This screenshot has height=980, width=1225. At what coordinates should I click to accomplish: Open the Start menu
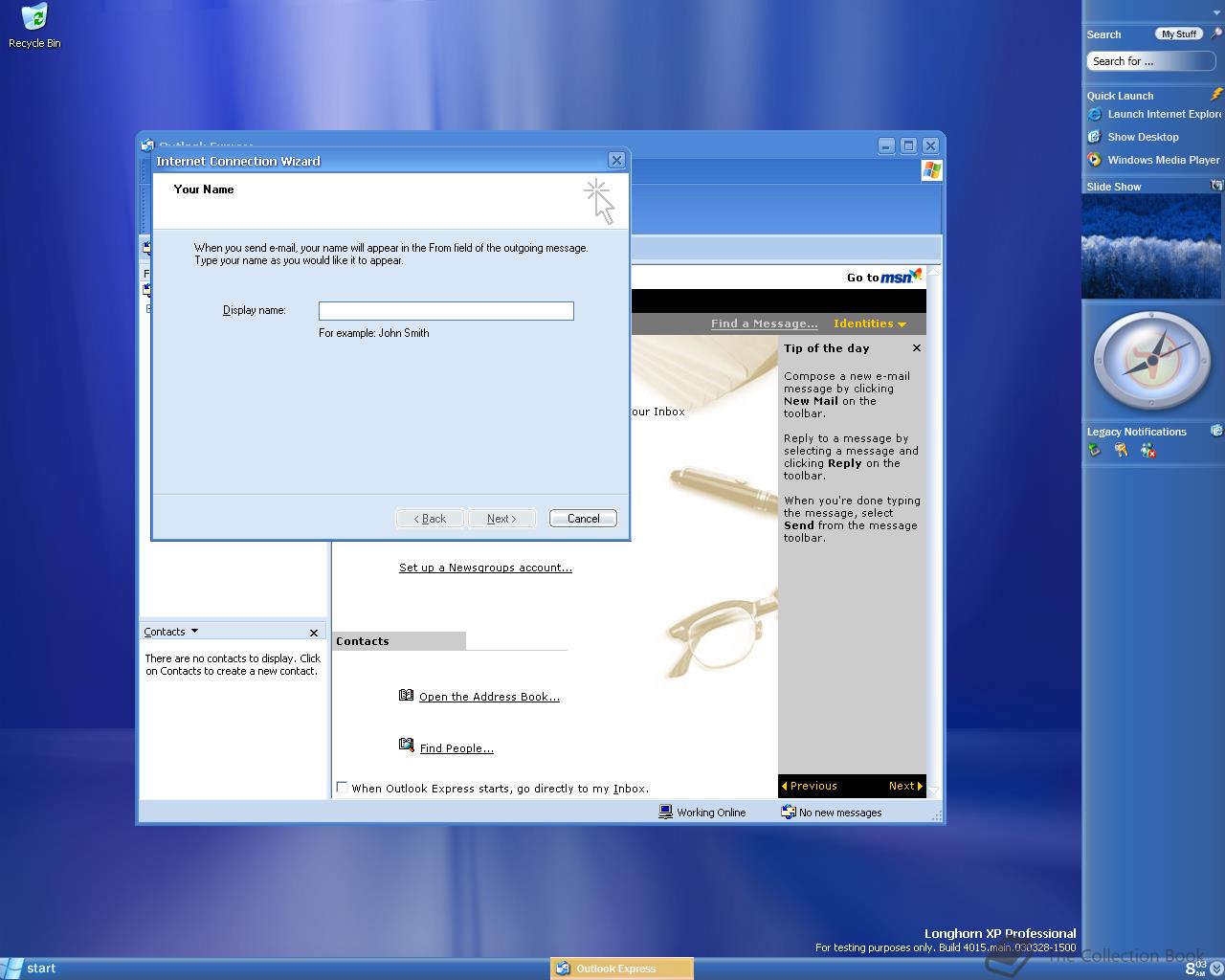pos(31,969)
